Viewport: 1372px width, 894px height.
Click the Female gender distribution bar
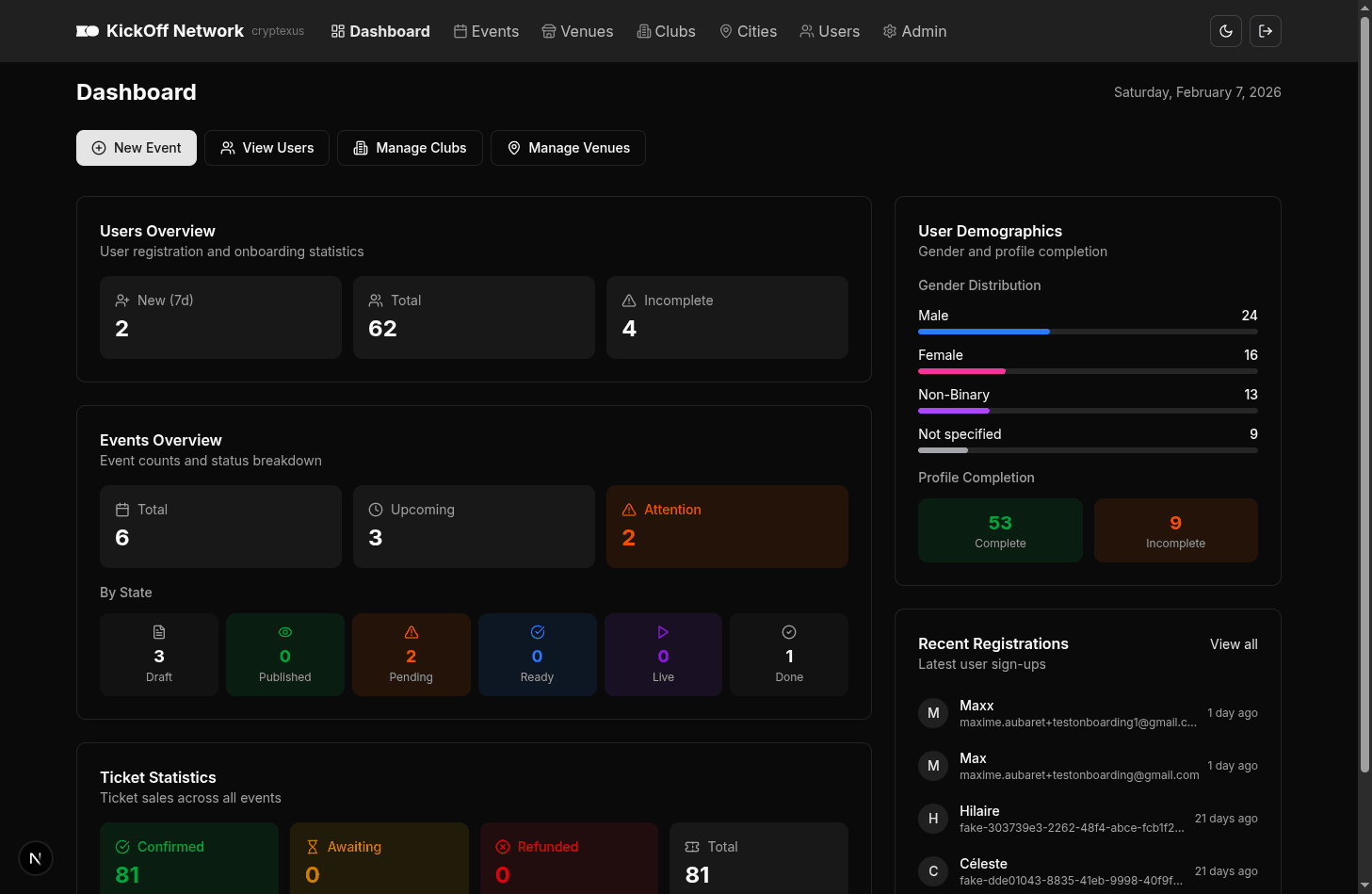[x=1088, y=371]
